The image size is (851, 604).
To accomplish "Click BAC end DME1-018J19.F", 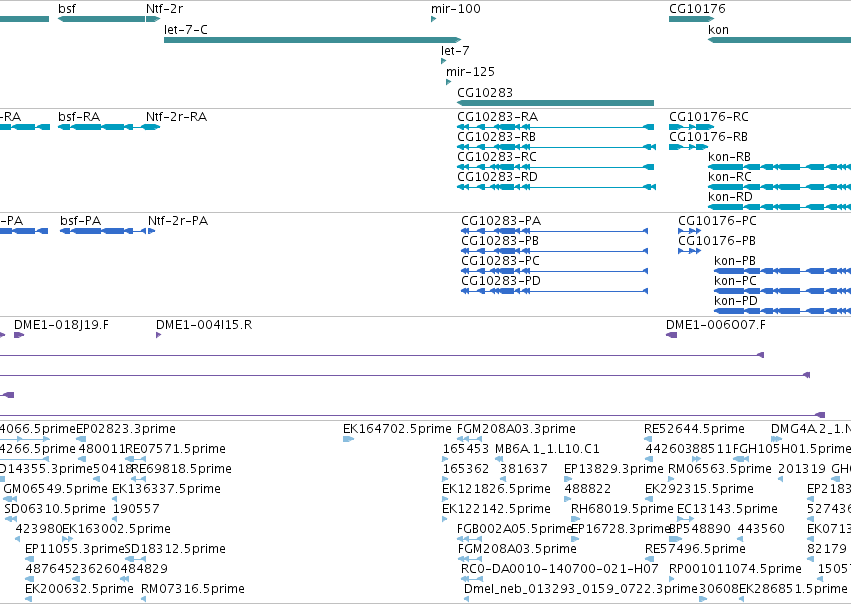I will tap(61, 325).
